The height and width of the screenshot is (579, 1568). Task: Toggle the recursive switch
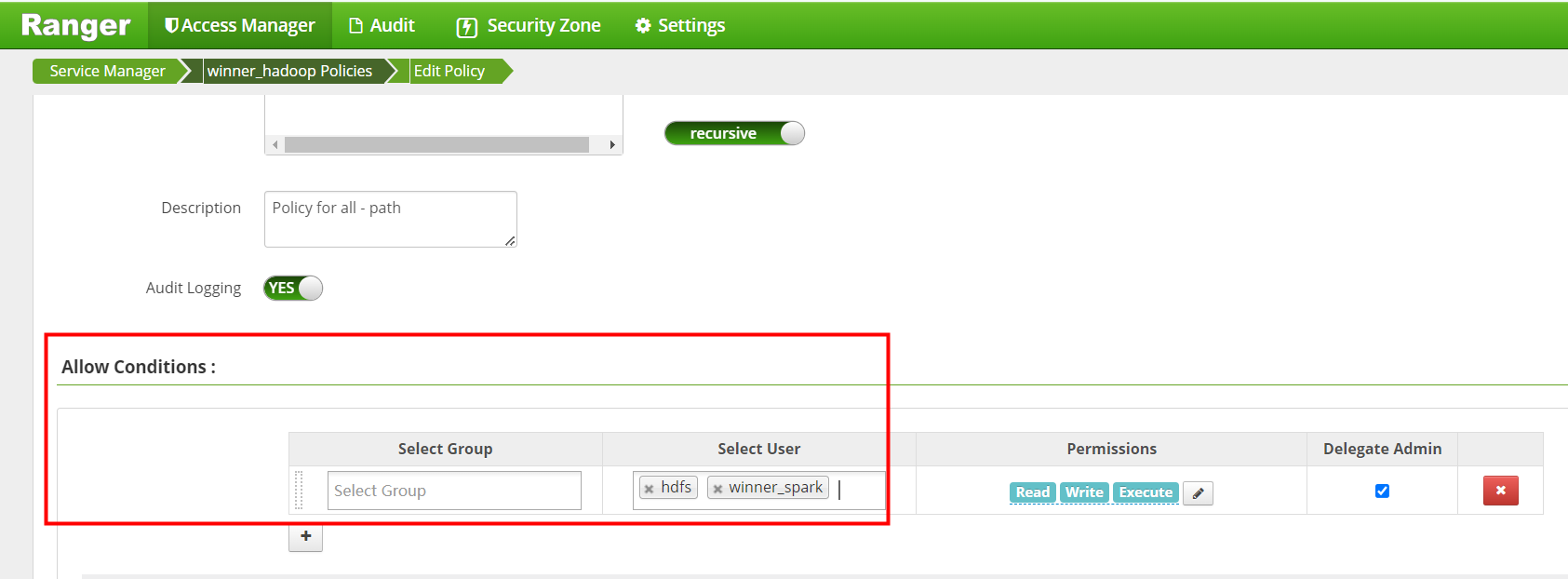pyautogui.click(x=734, y=133)
